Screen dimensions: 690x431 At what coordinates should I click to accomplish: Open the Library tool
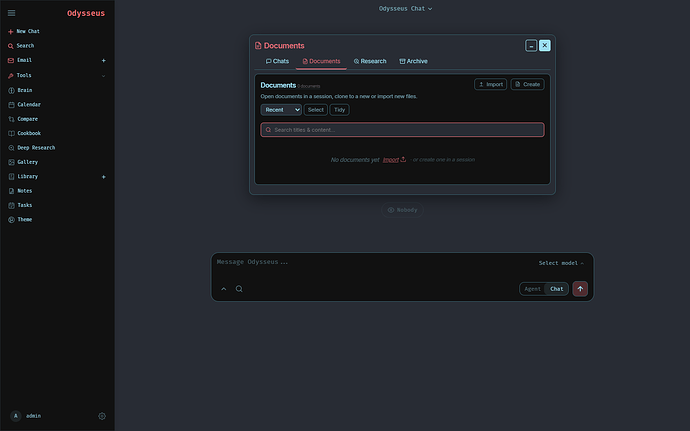[x=23, y=177]
